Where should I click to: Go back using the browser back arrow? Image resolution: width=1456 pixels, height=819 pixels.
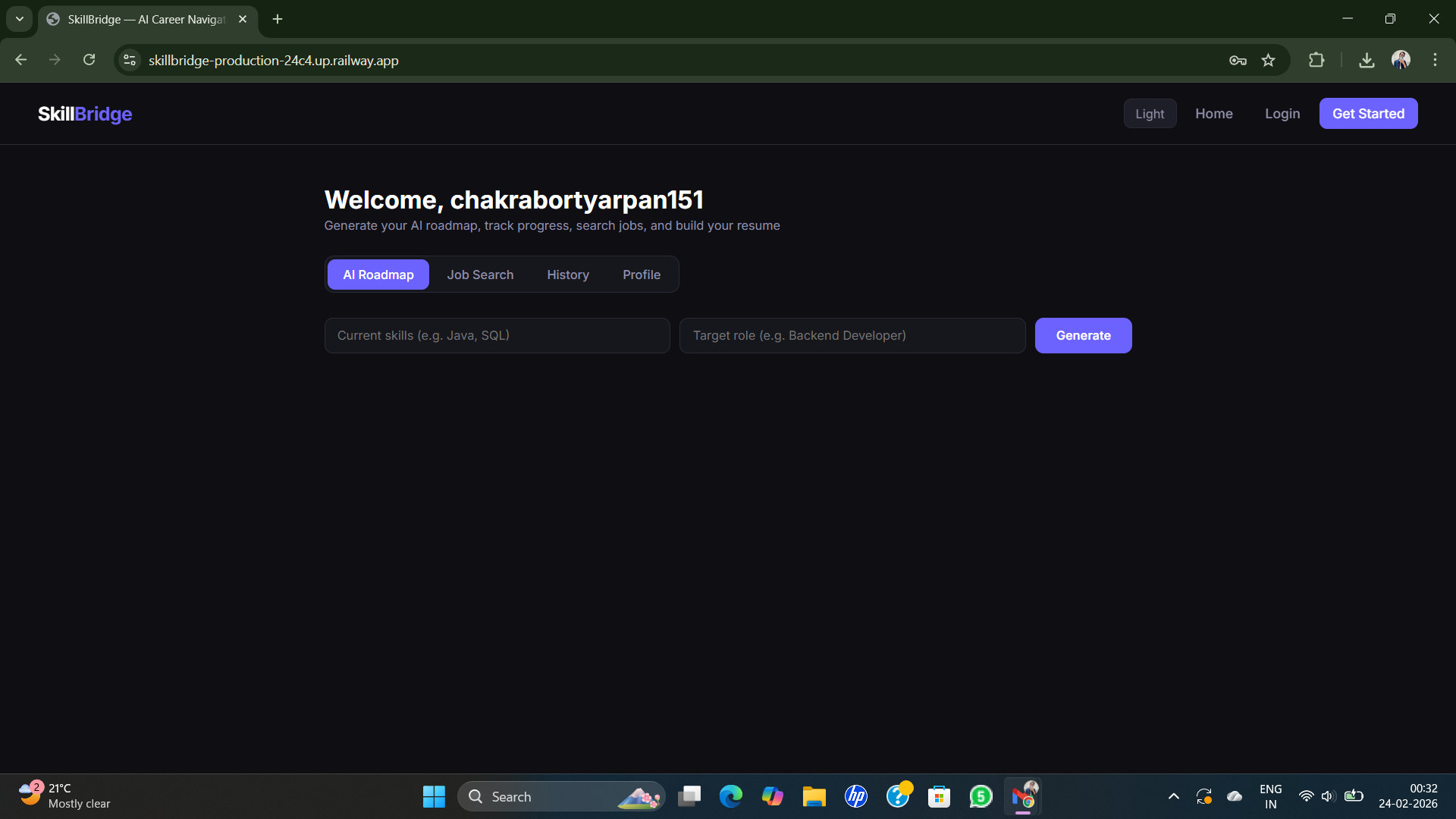click(x=20, y=60)
